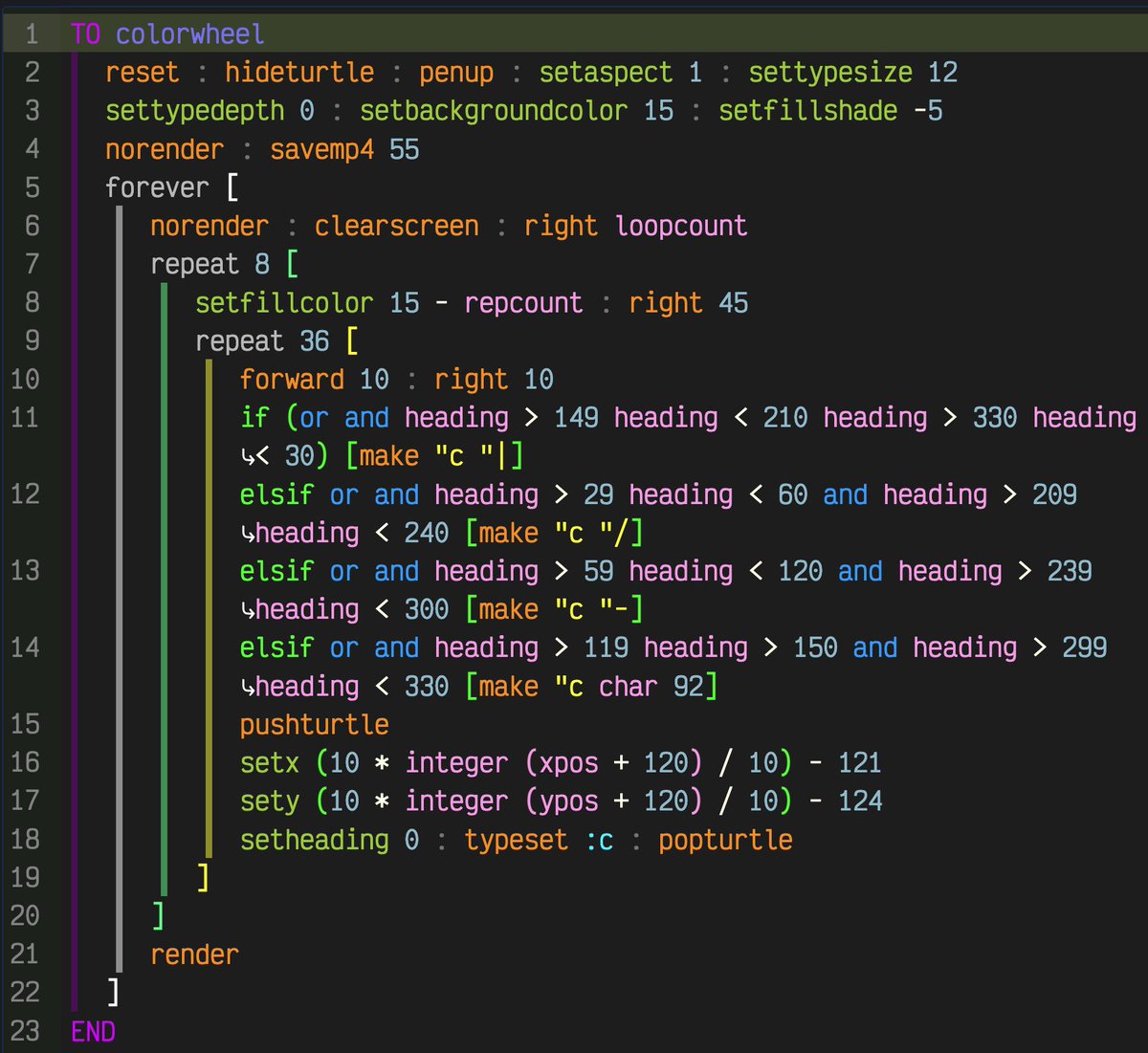Click the 'norender' command on line 6

[210, 226]
